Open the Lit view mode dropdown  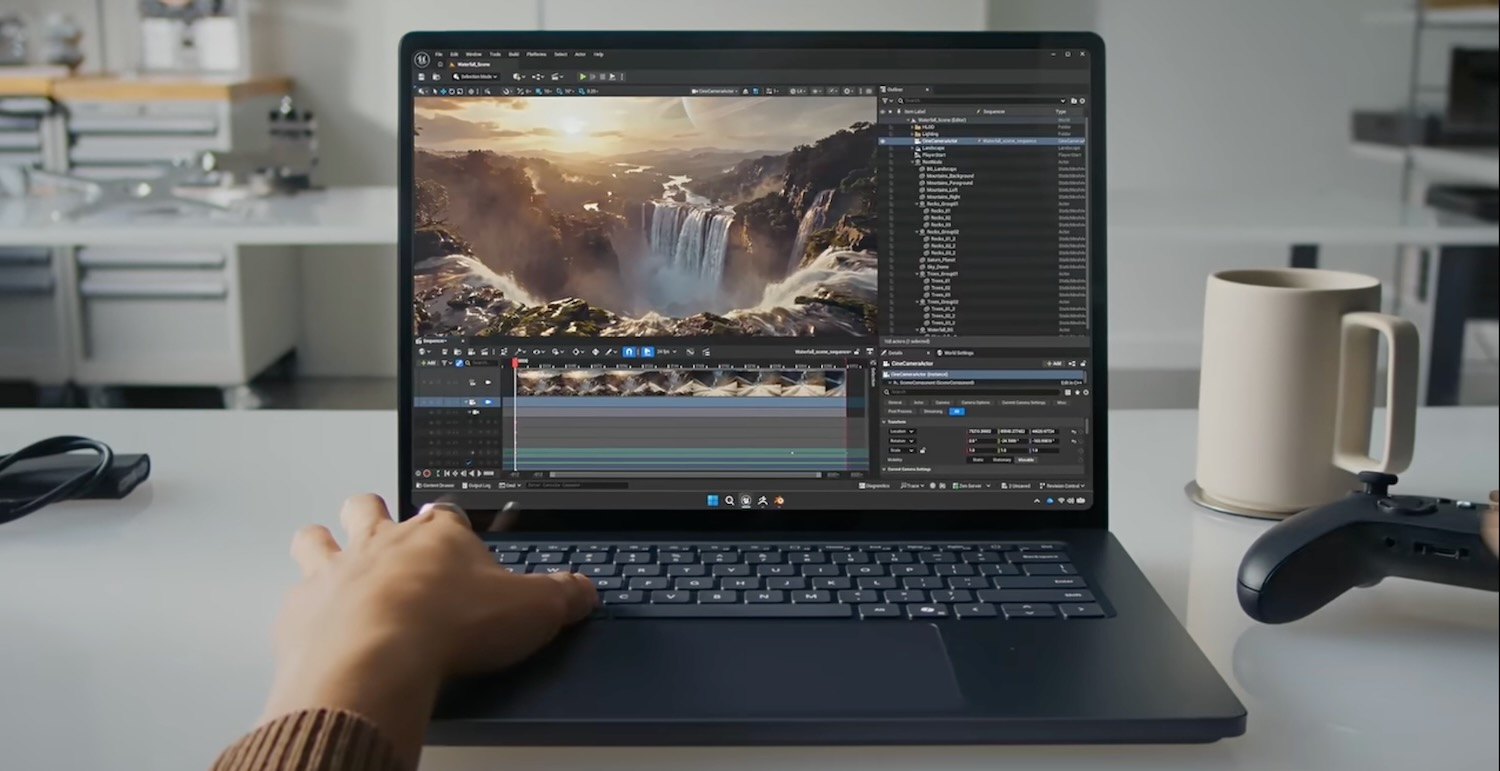pos(798,91)
